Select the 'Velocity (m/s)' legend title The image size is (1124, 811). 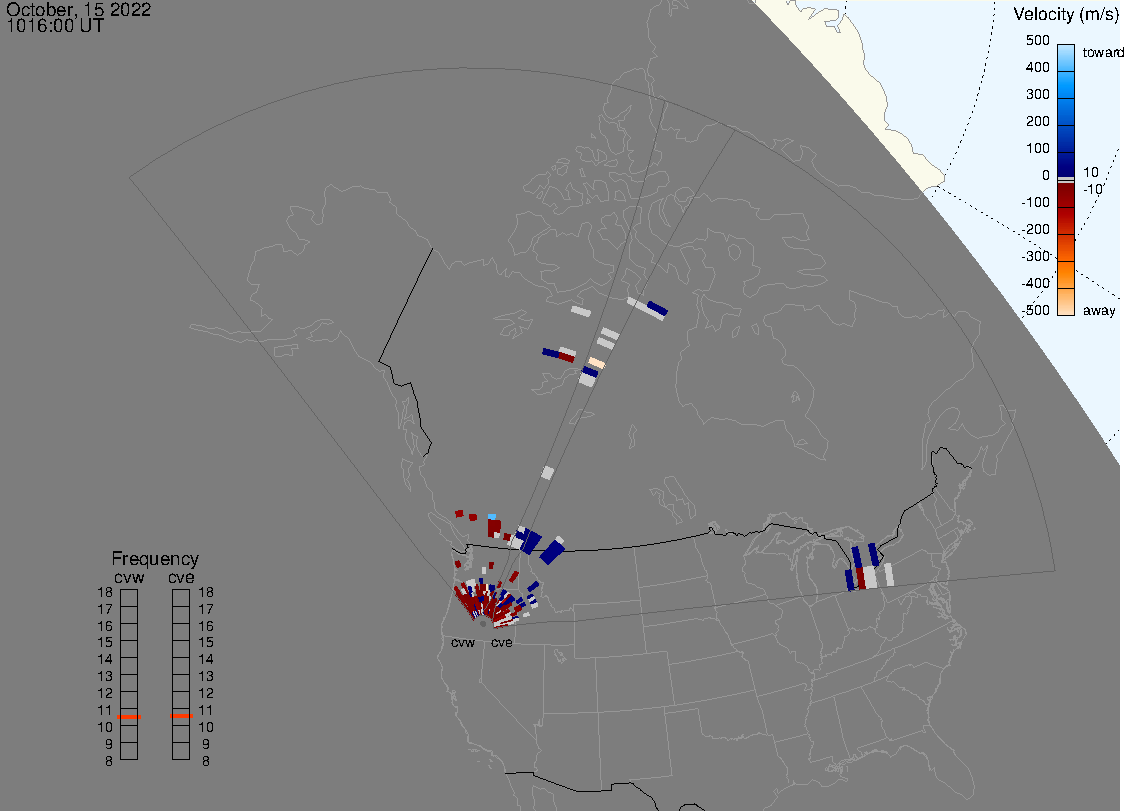pos(1065,14)
